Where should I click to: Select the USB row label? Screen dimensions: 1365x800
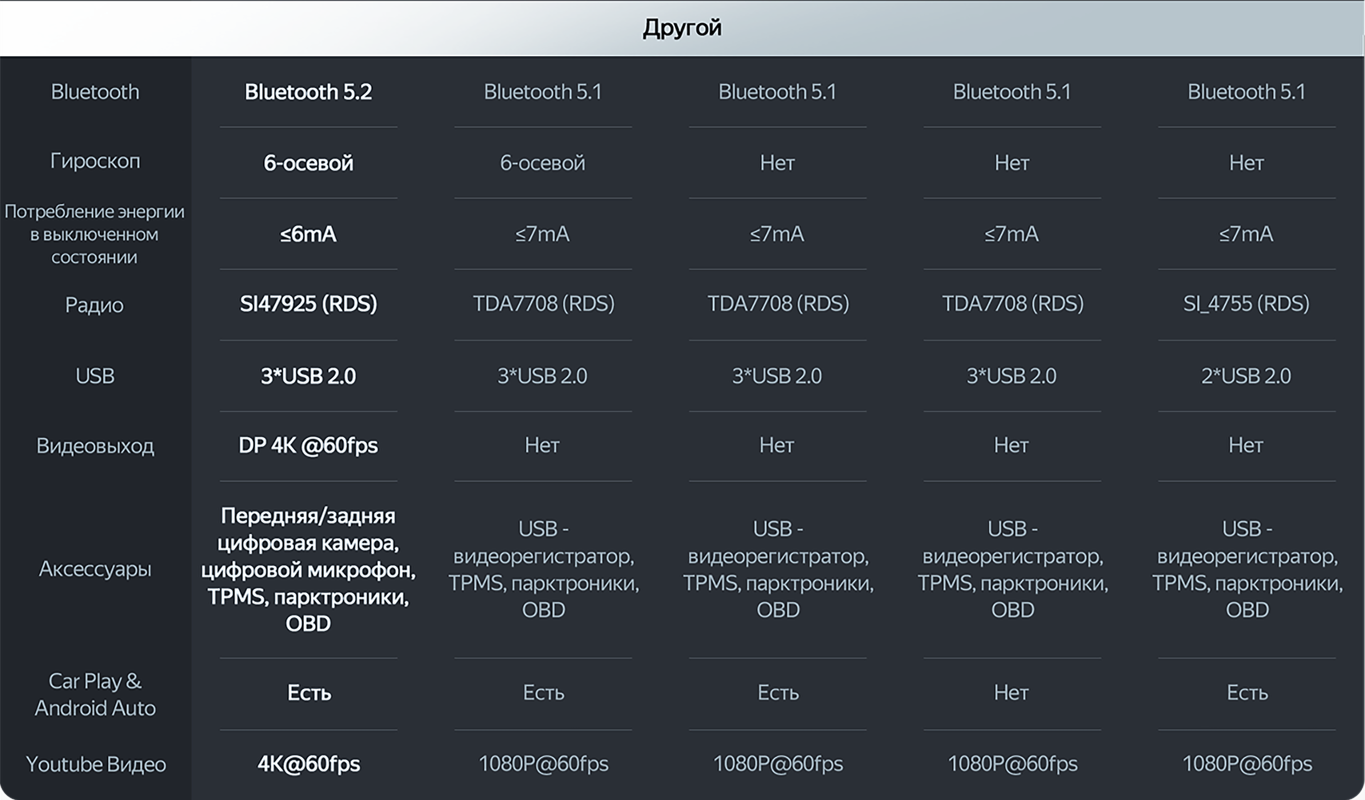95,376
